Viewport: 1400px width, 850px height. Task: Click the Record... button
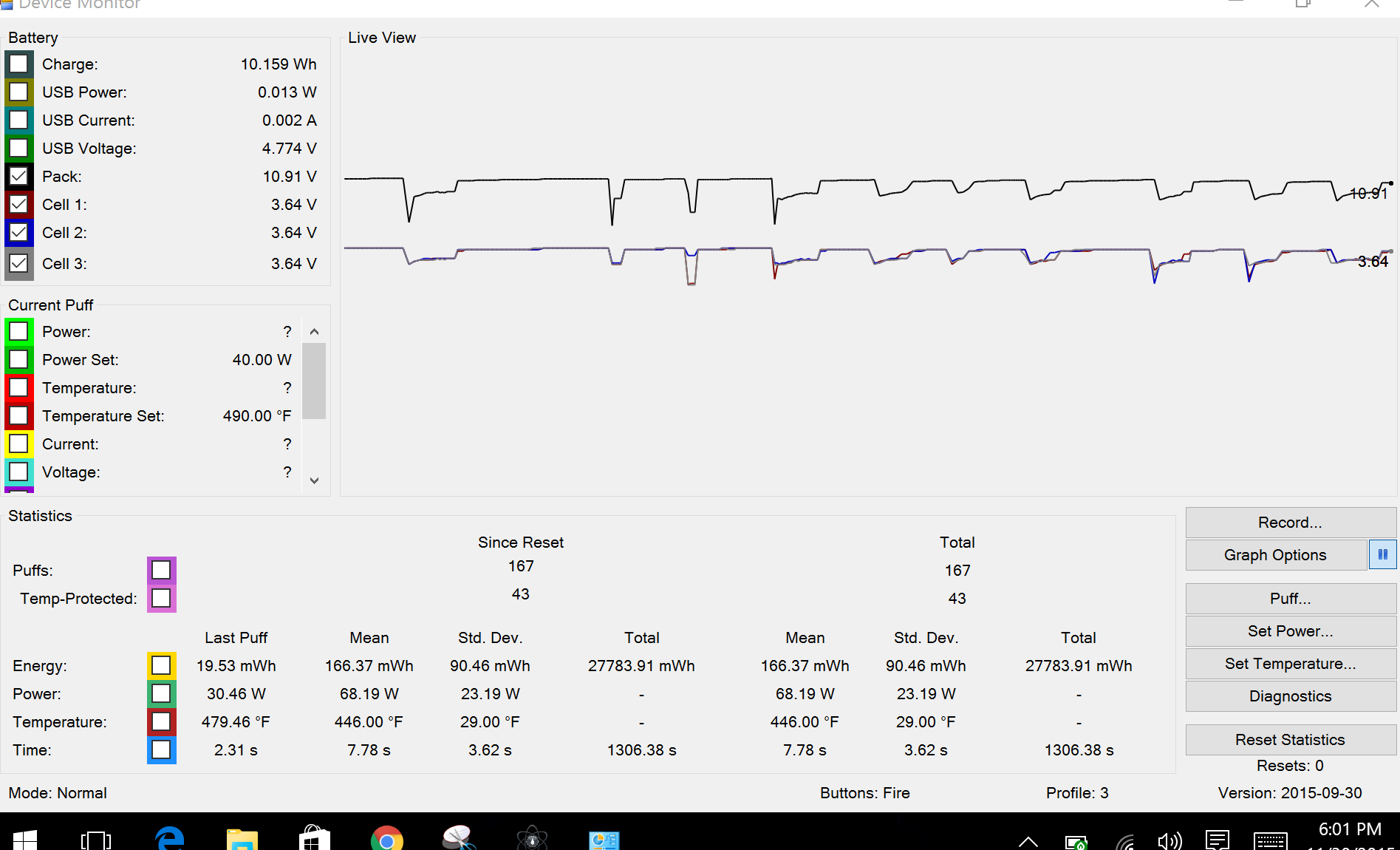click(x=1290, y=523)
